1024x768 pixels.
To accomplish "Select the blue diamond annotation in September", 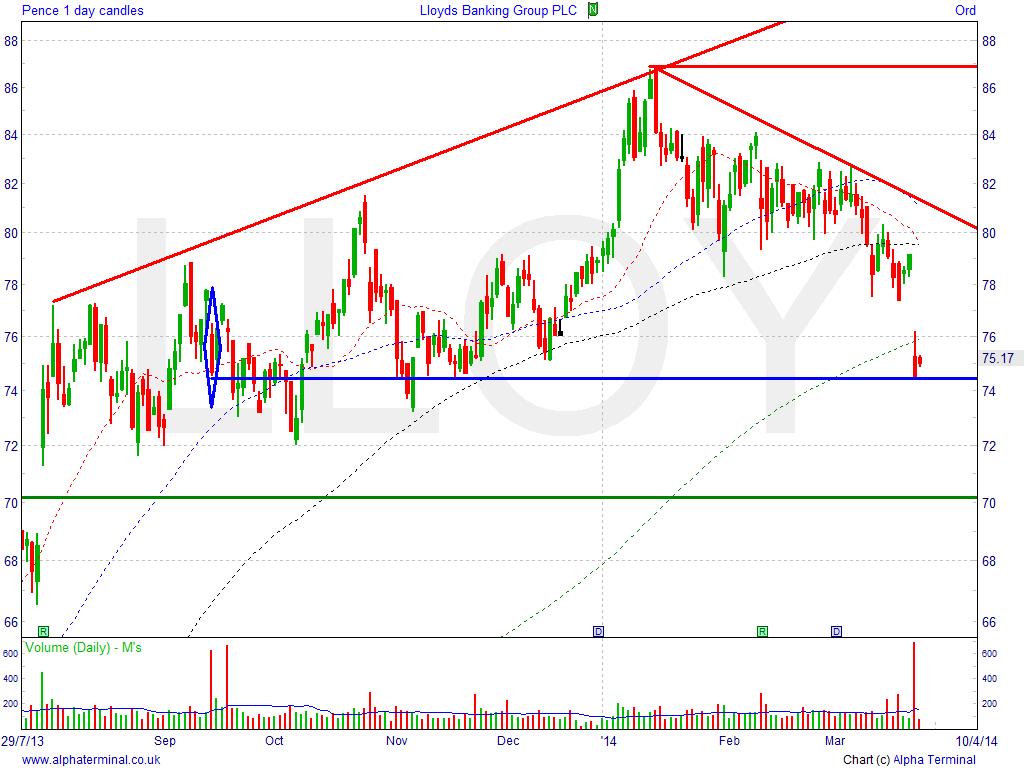I will (211, 346).
